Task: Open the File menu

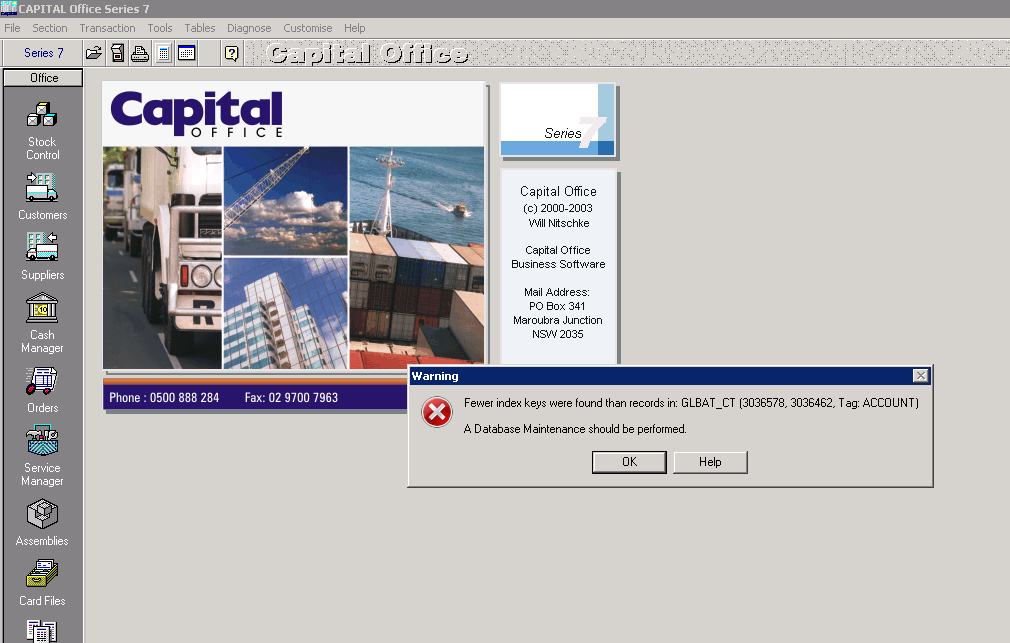Action: [x=12, y=28]
